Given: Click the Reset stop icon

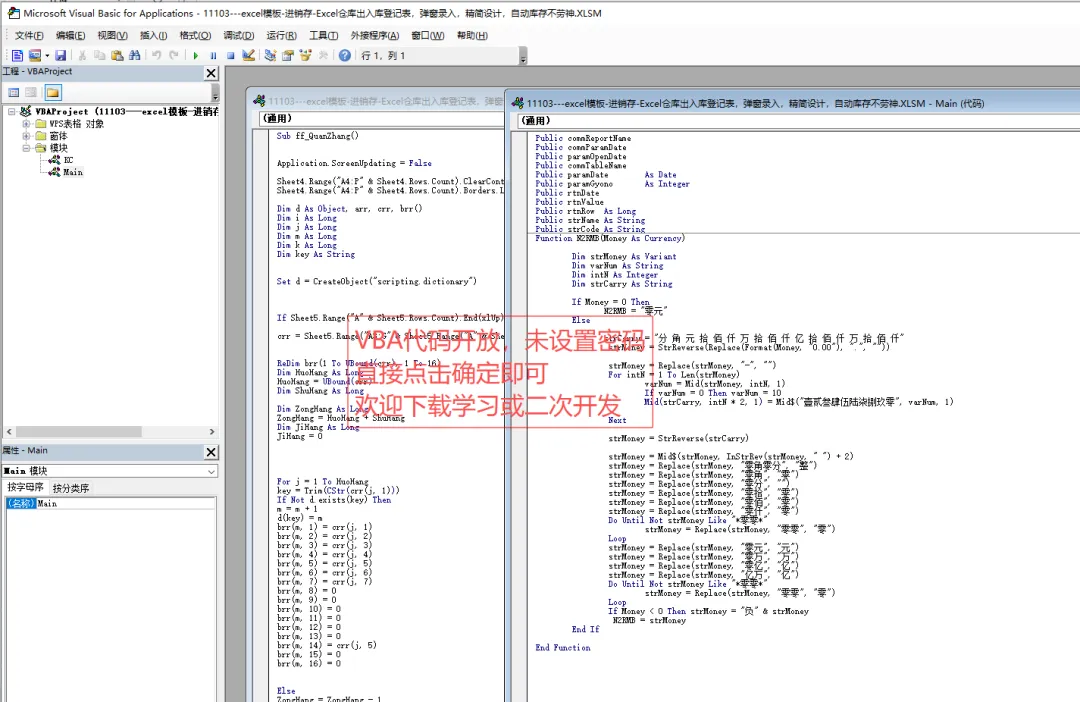Looking at the screenshot, I should point(231,55).
